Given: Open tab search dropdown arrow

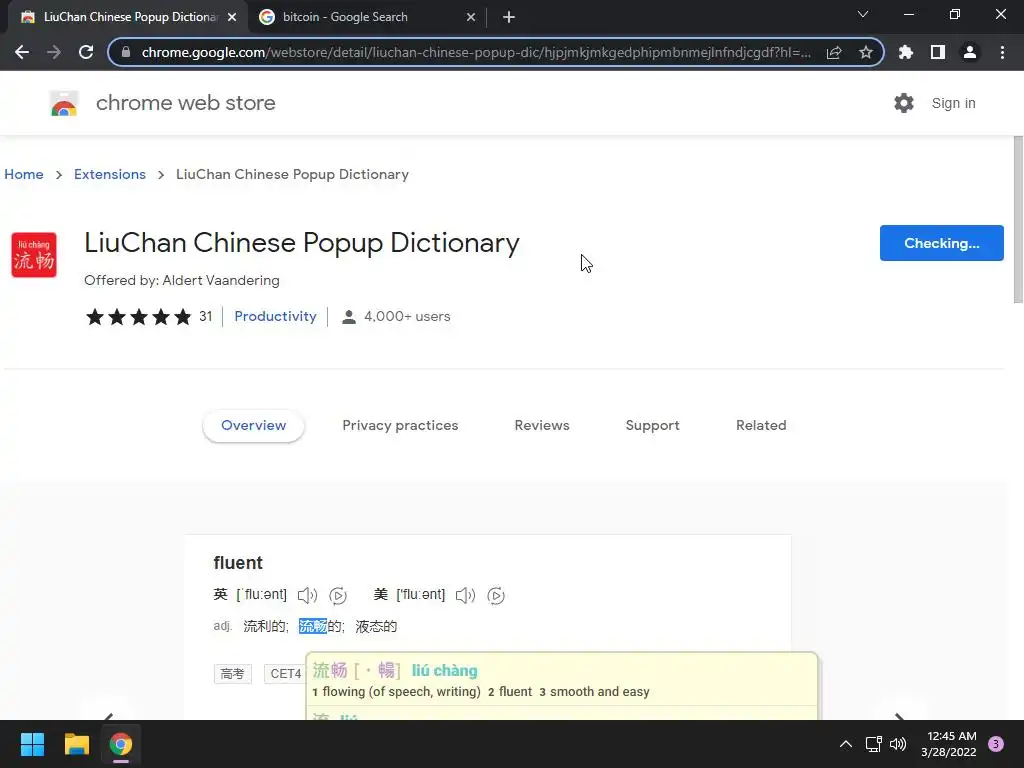Looking at the screenshot, I should point(863,14).
